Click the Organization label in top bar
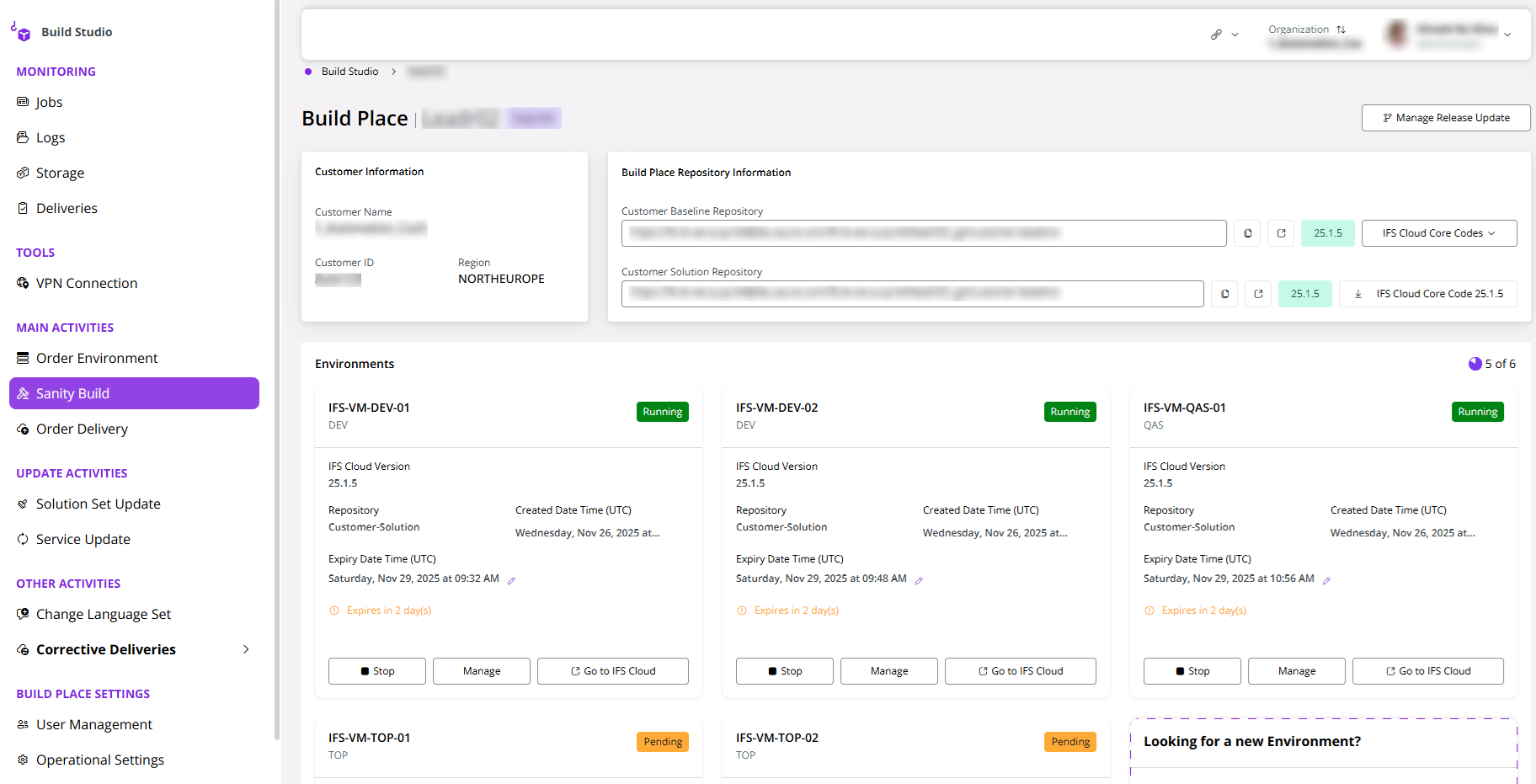The image size is (1536, 784). click(x=1299, y=29)
